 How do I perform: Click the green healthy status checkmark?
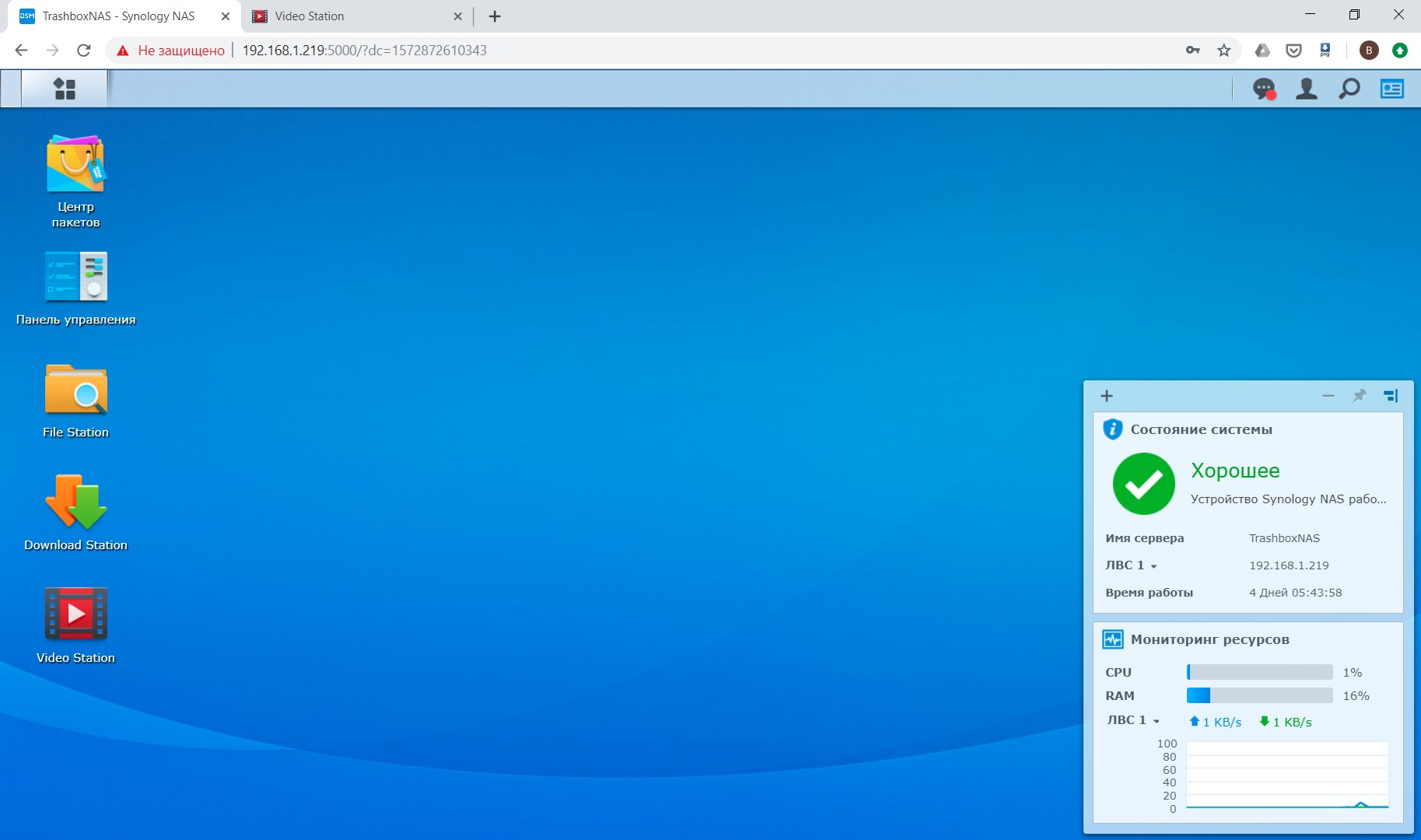pos(1143,484)
